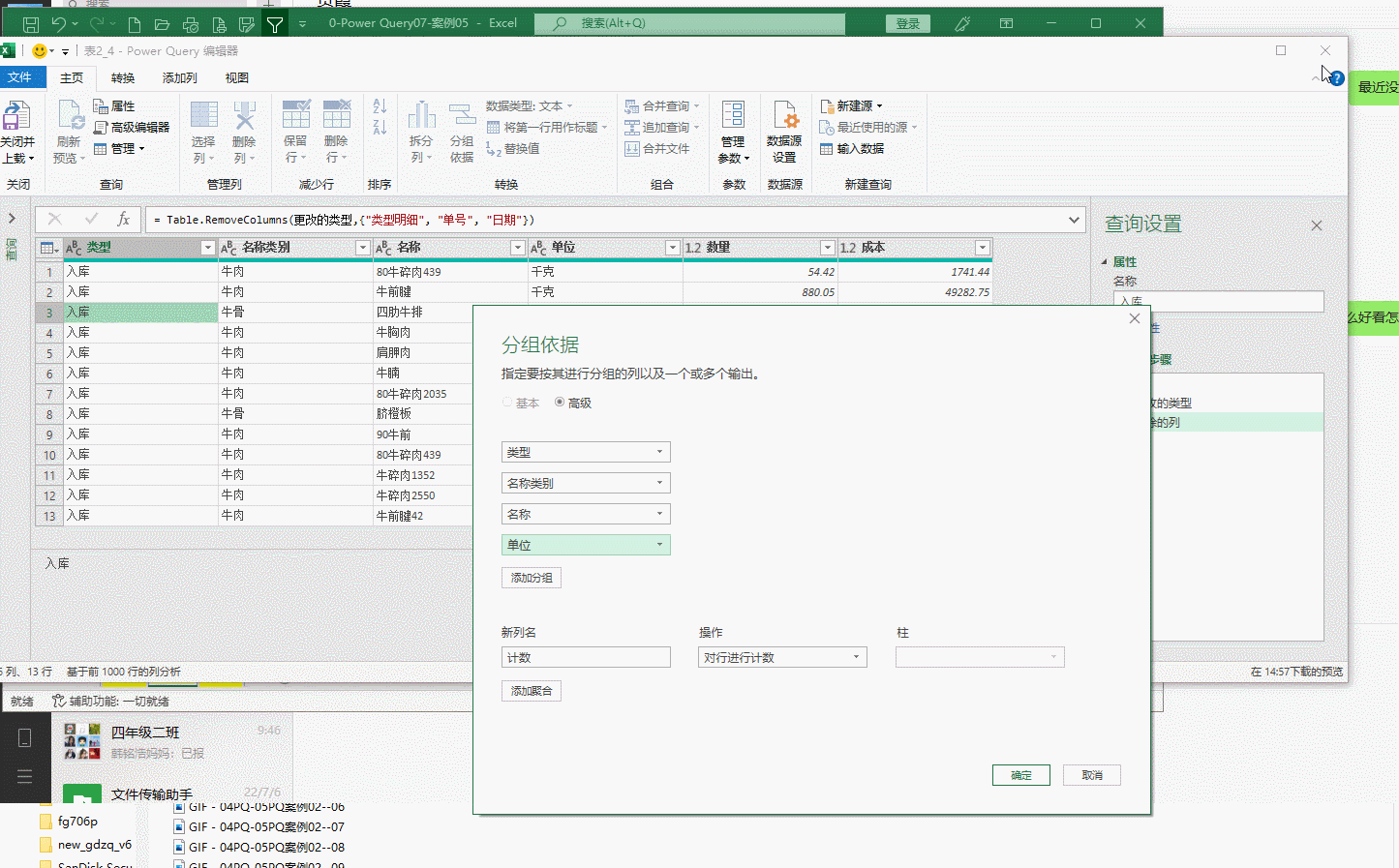The width and height of the screenshot is (1399, 868).
Task: Click sort ascending icon
Action: point(380,106)
